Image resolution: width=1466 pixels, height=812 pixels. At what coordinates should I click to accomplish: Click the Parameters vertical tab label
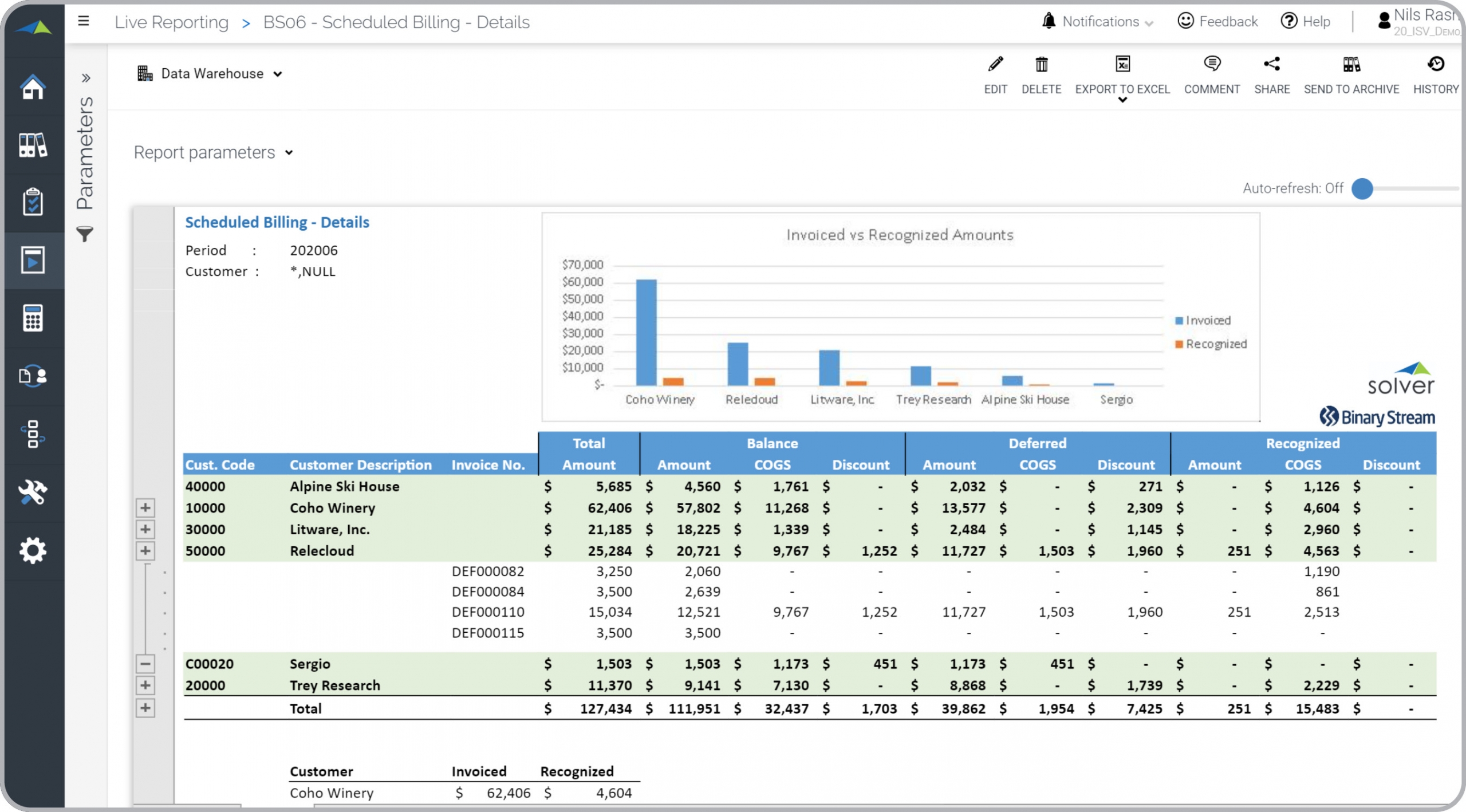point(85,153)
